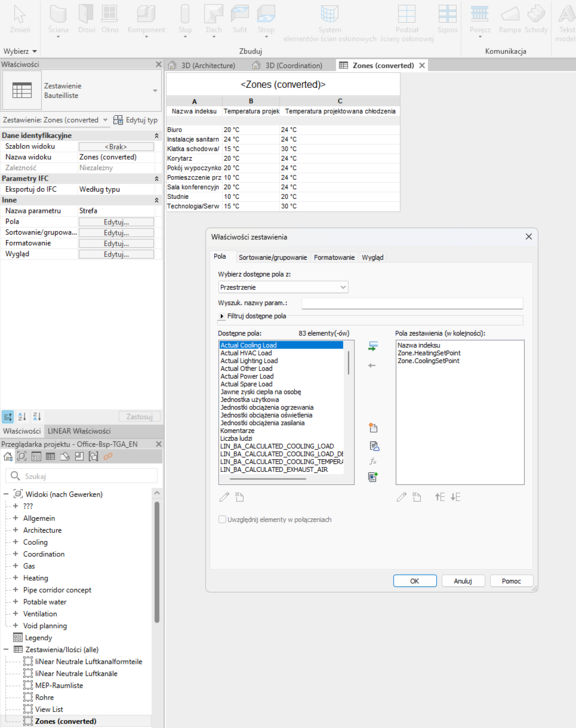This screenshot has width=576, height=728.
Task: Collapse the Parametry IFC section
Action: [156, 179]
